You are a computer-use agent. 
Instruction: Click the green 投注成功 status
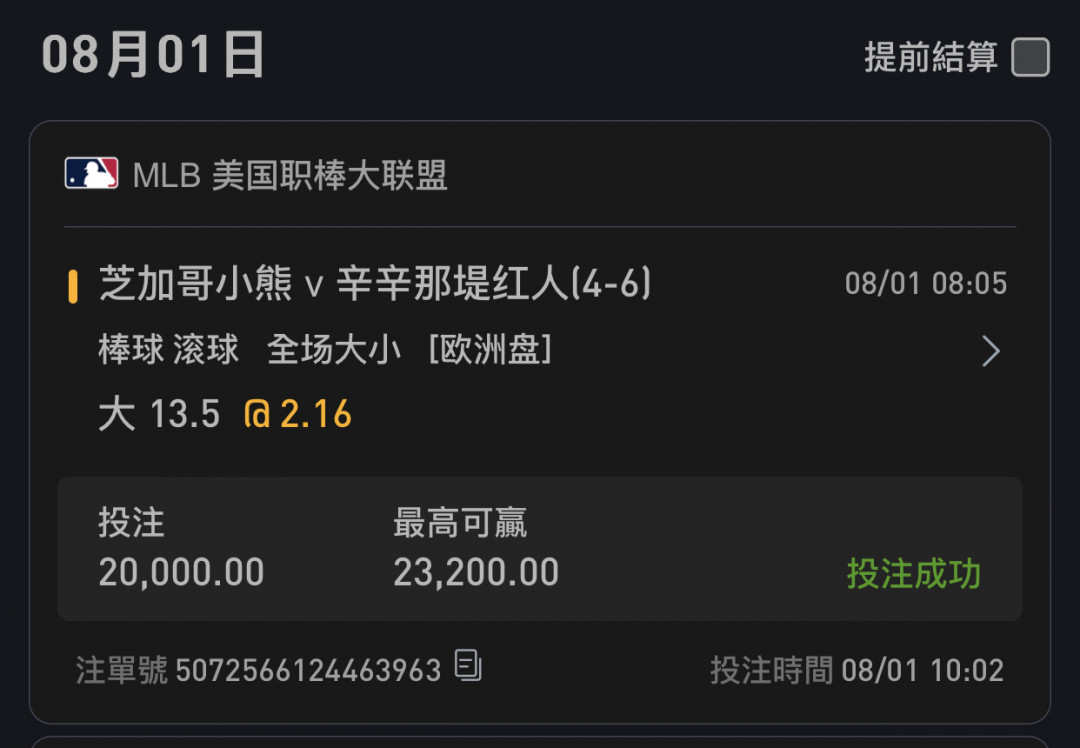[x=913, y=574]
